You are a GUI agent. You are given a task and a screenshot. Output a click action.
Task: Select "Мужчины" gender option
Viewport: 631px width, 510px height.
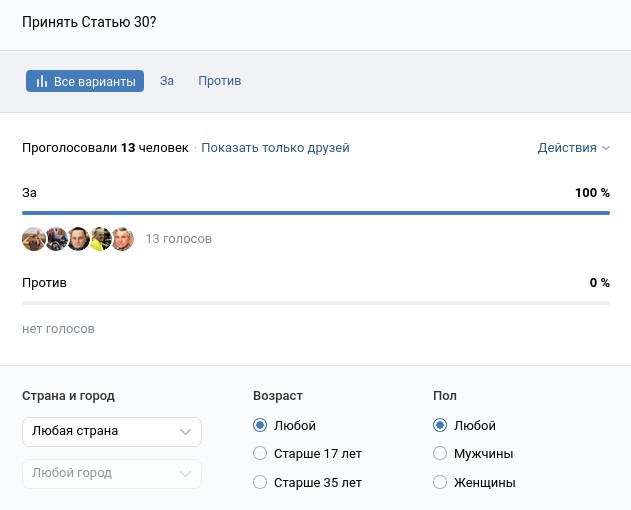tap(440, 453)
